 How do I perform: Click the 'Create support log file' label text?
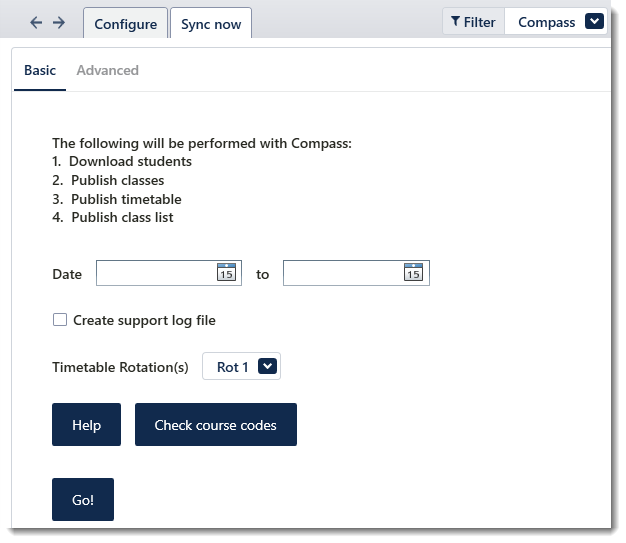tap(144, 320)
